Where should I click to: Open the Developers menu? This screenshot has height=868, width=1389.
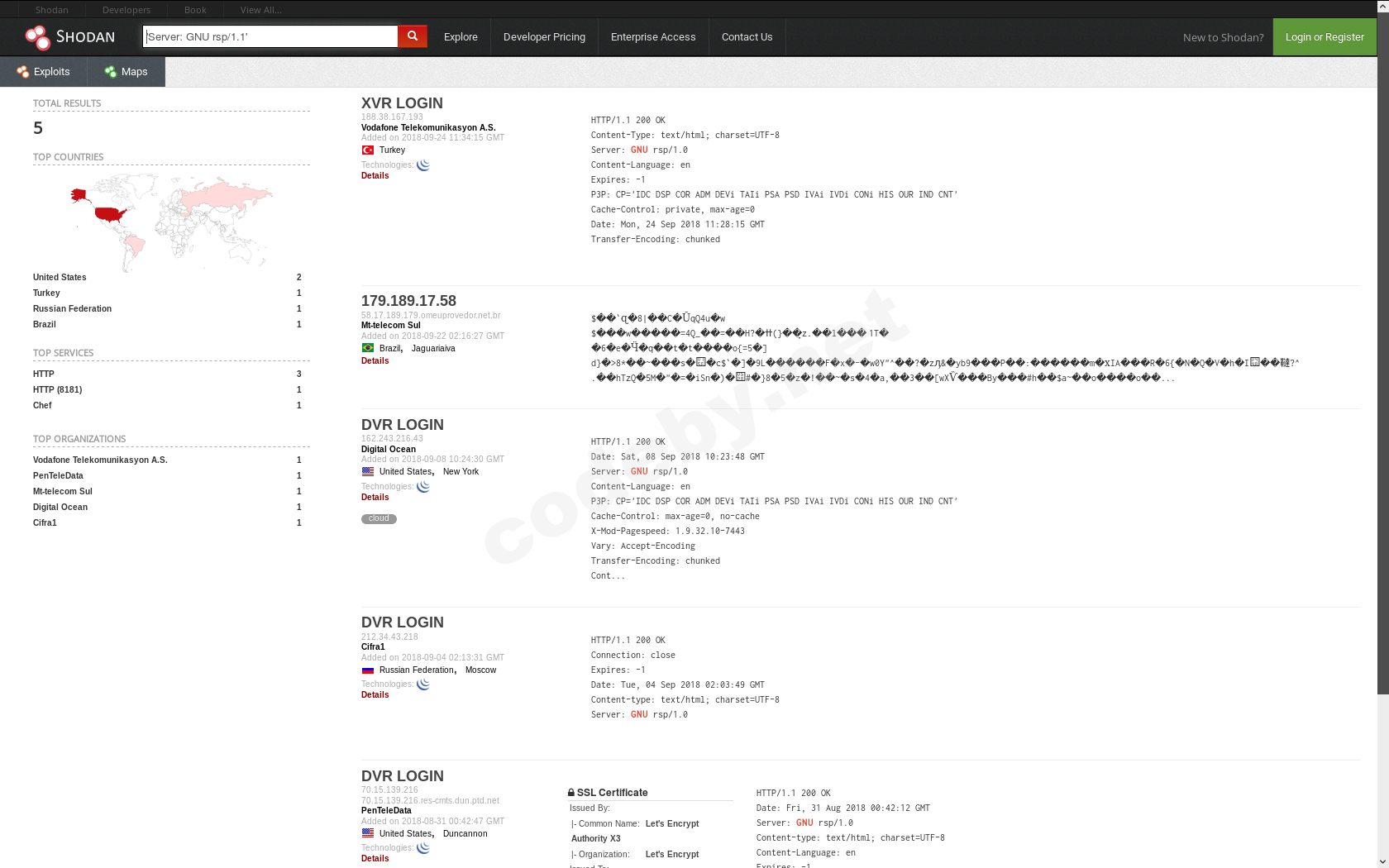pos(126,10)
